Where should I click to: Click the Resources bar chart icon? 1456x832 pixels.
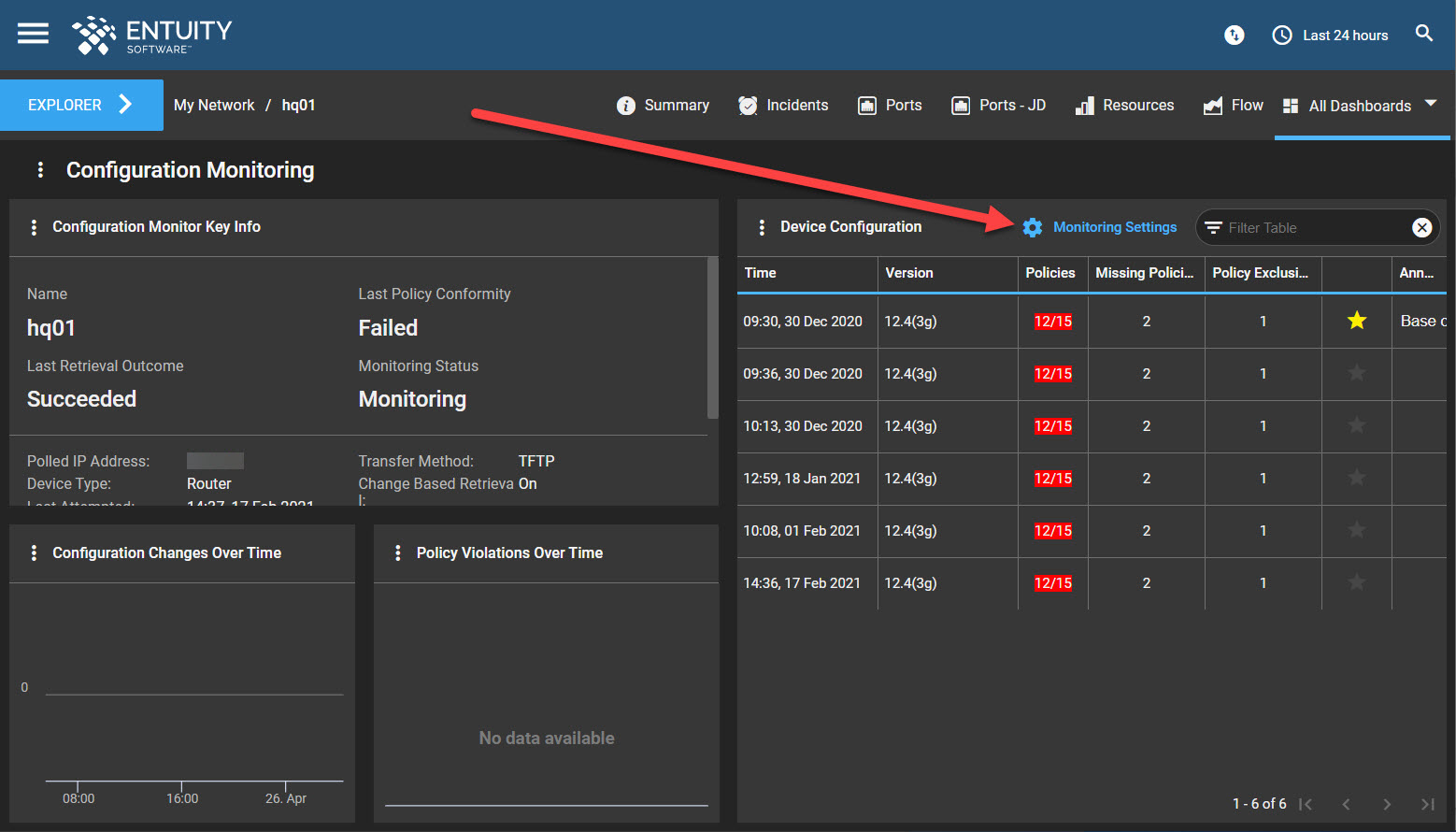tap(1084, 106)
